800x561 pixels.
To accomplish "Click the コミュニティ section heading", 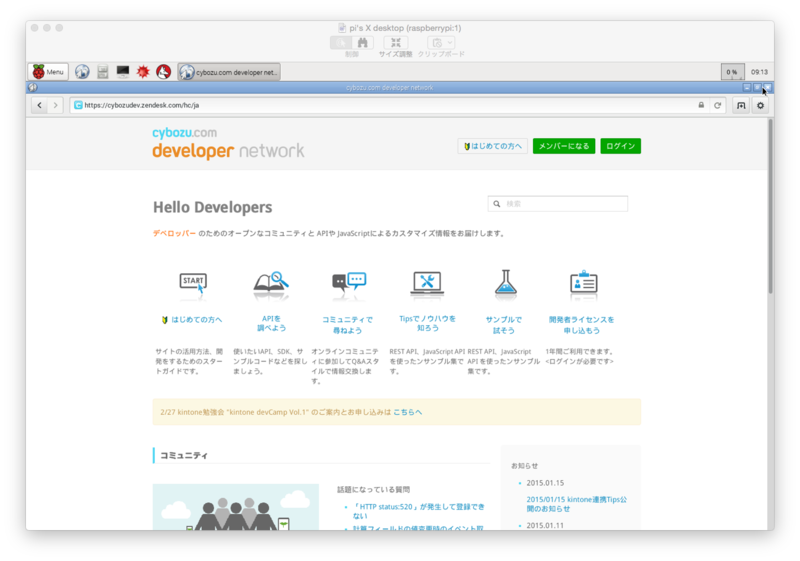I will pyautogui.click(x=184, y=455).
